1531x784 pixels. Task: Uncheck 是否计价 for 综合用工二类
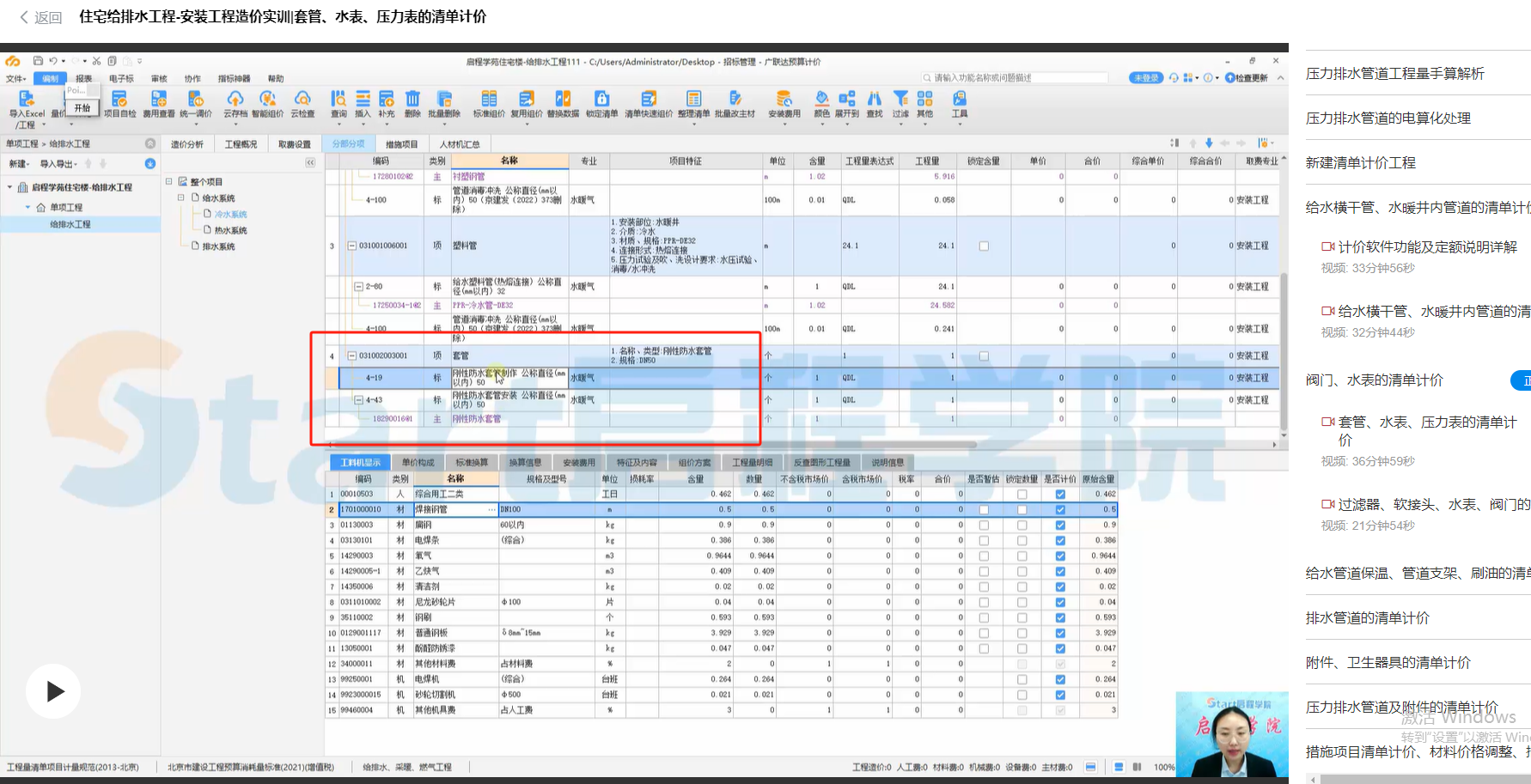click(x=1060, y=494)
